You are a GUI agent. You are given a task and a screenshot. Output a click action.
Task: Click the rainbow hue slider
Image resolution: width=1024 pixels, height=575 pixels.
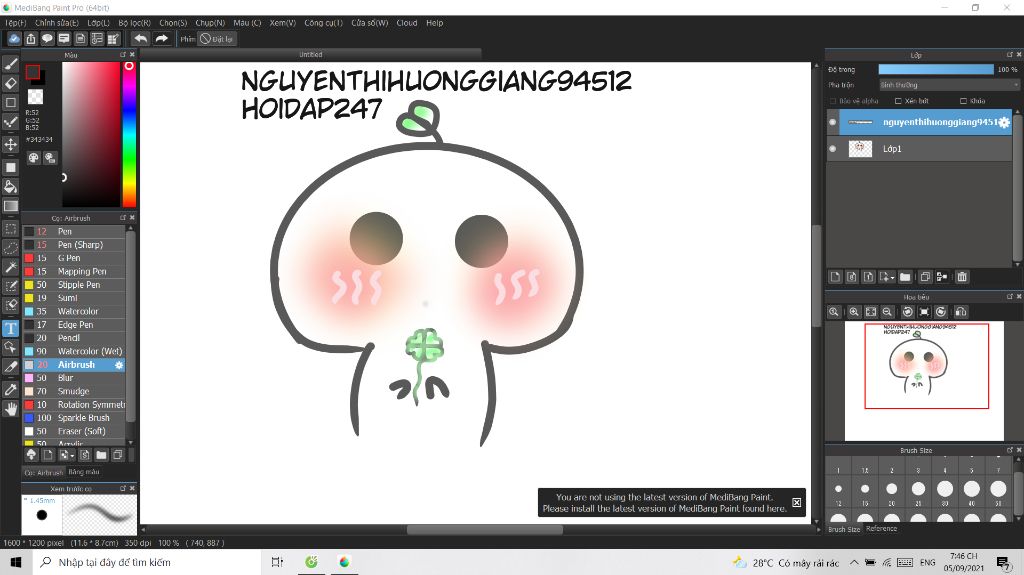click(x=129, y=135)
